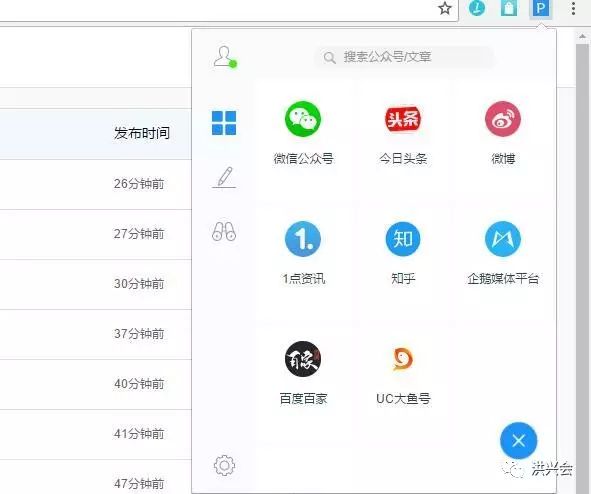
Task: Open the browser three-dot menu
Action: (573, 8)
